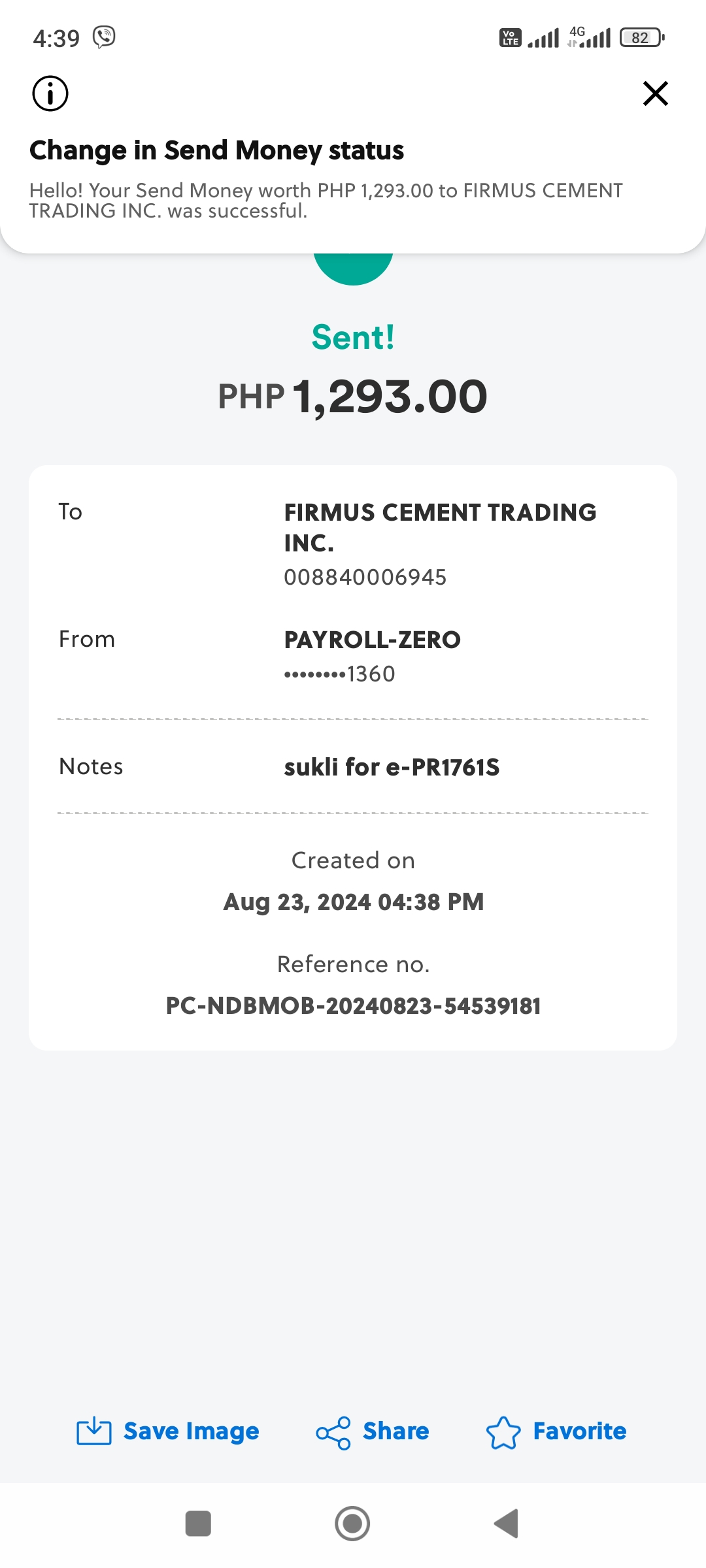Tap the Share network icon
The width and height of the screenshot is (706, 1568).
333,1433
